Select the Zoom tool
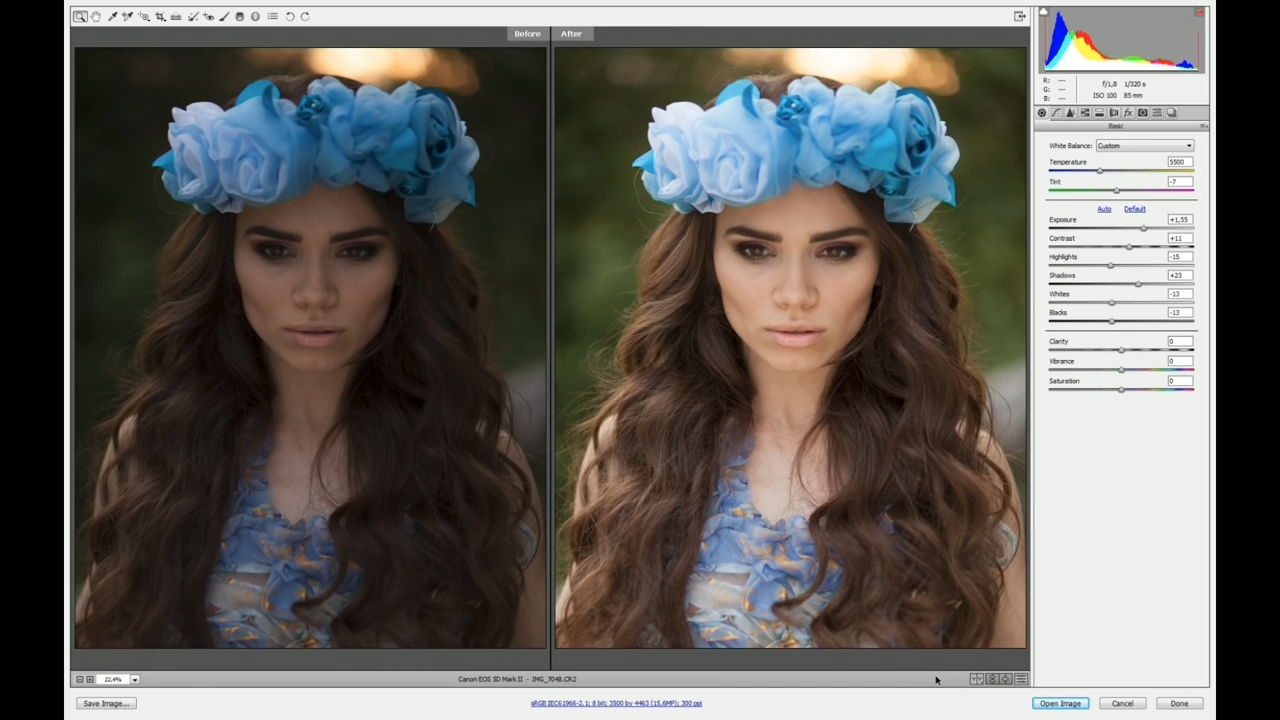The image size is (1280, 720). pyautogui.click(x=80, y=16)
